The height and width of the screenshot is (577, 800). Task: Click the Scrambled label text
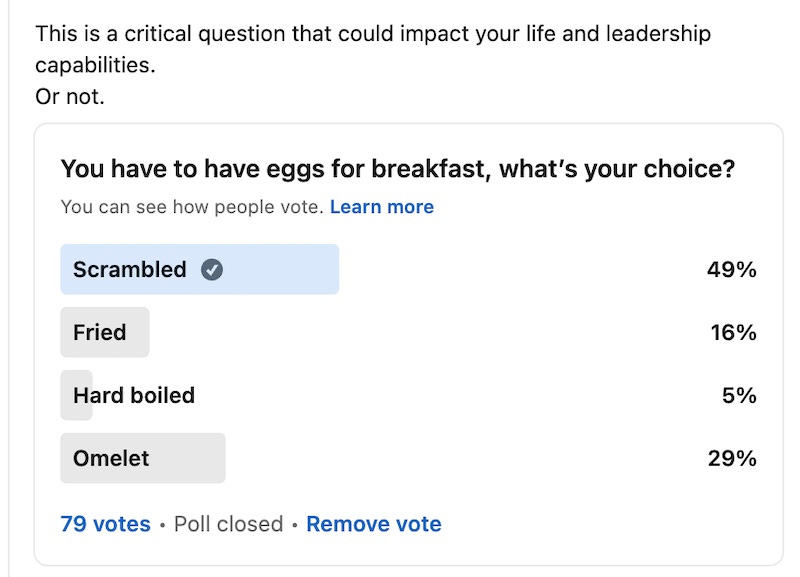[x=130, y=269]
